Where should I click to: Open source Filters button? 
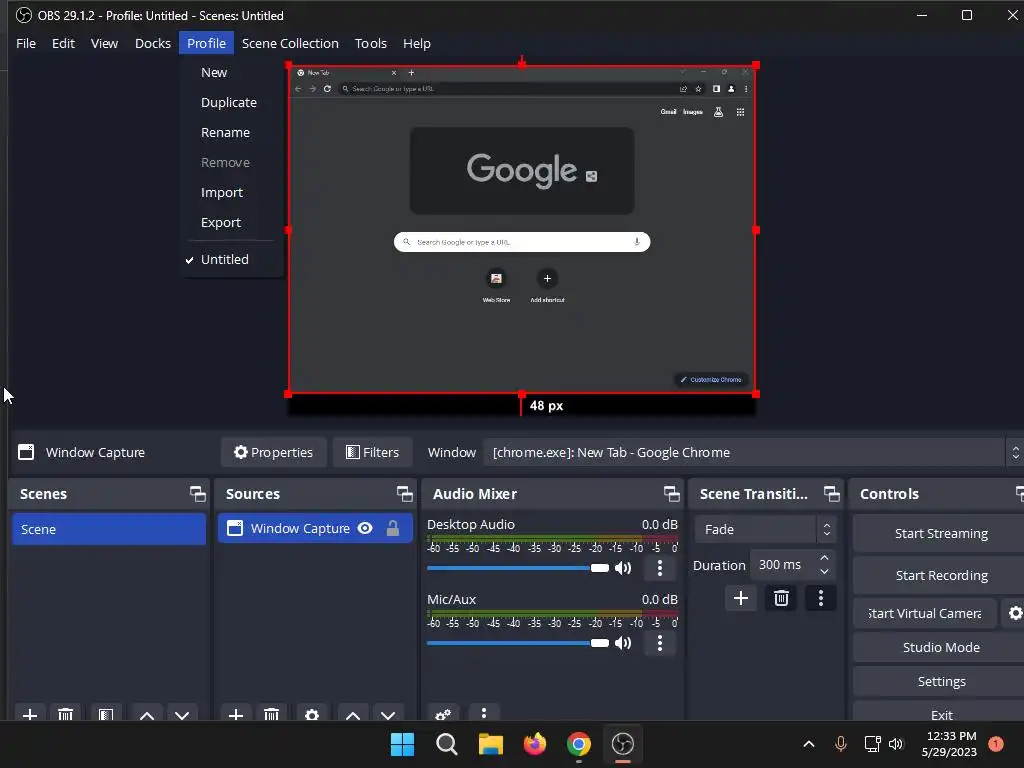[372, 453]
